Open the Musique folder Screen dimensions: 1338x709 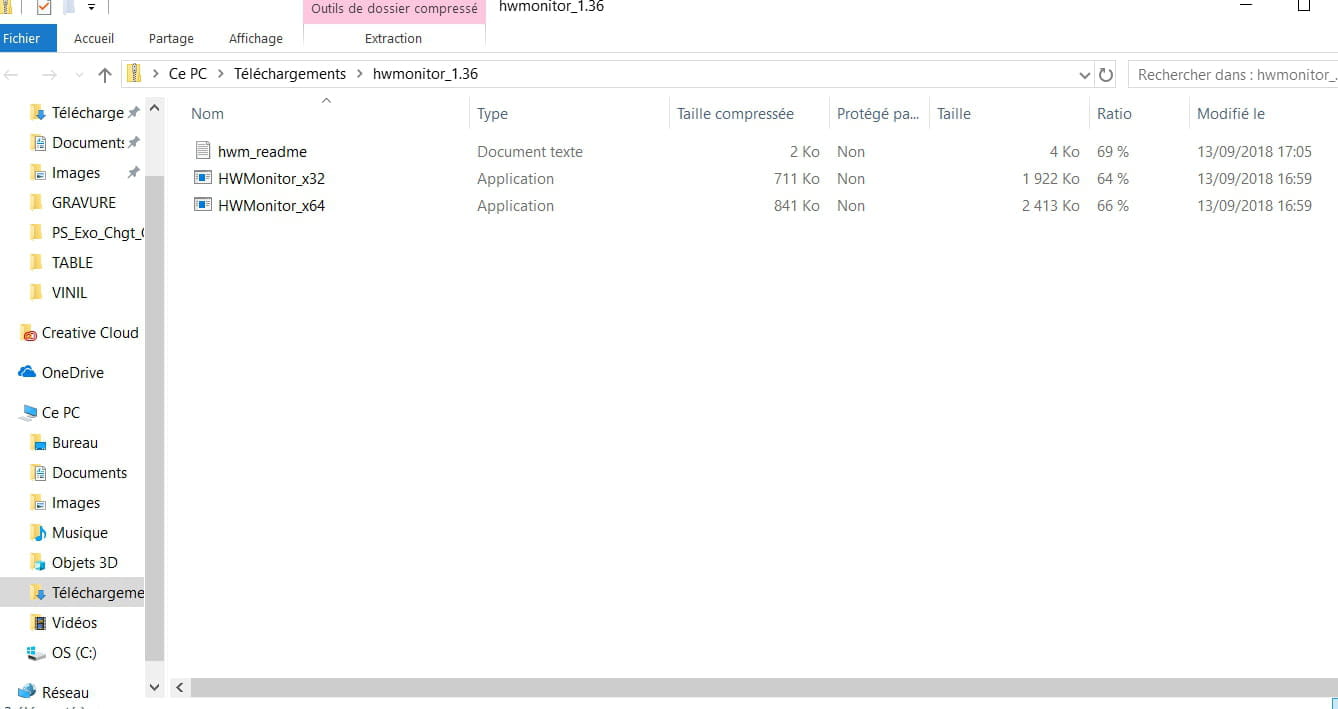point(79,533)
